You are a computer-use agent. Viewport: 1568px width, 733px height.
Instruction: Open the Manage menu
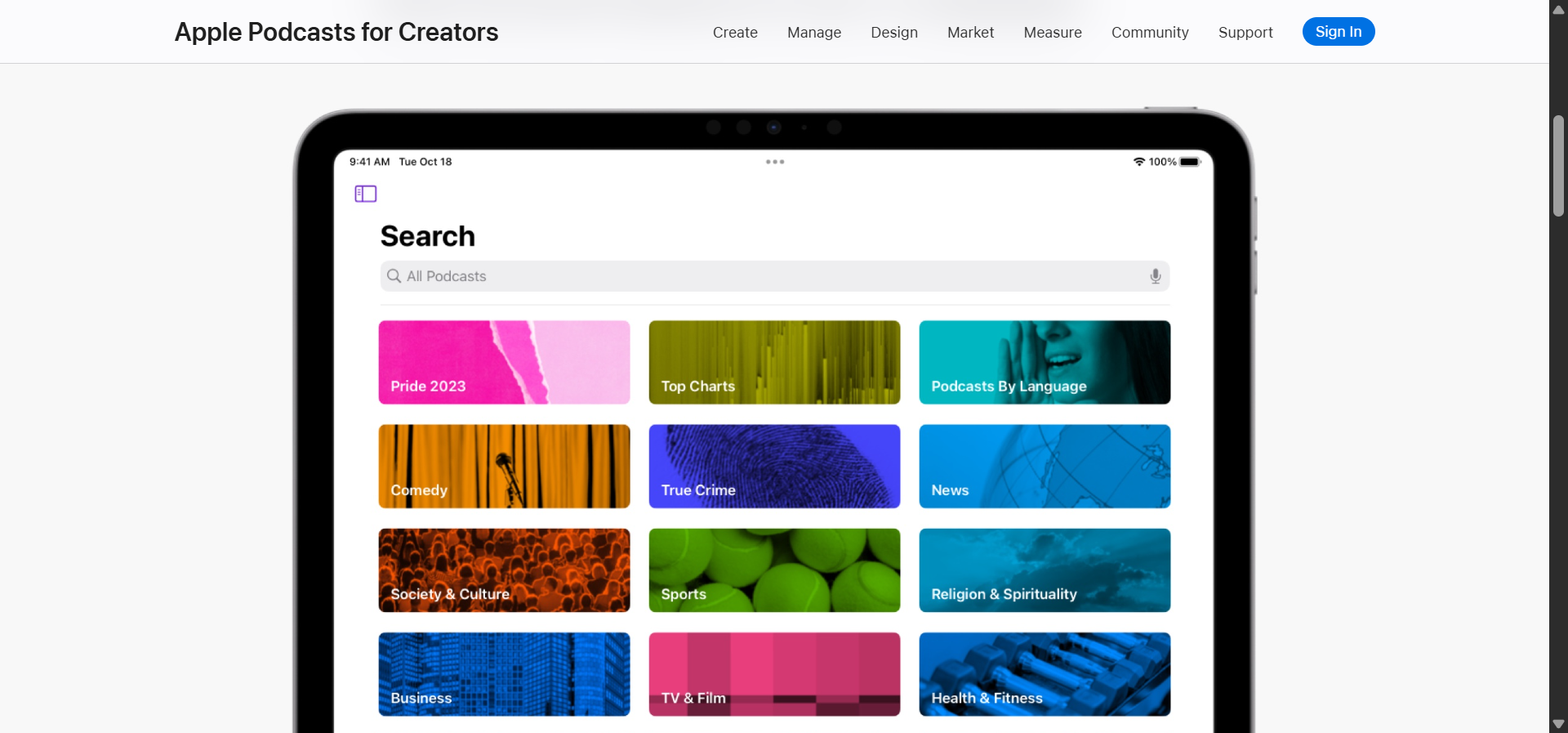tap(814, 33)
